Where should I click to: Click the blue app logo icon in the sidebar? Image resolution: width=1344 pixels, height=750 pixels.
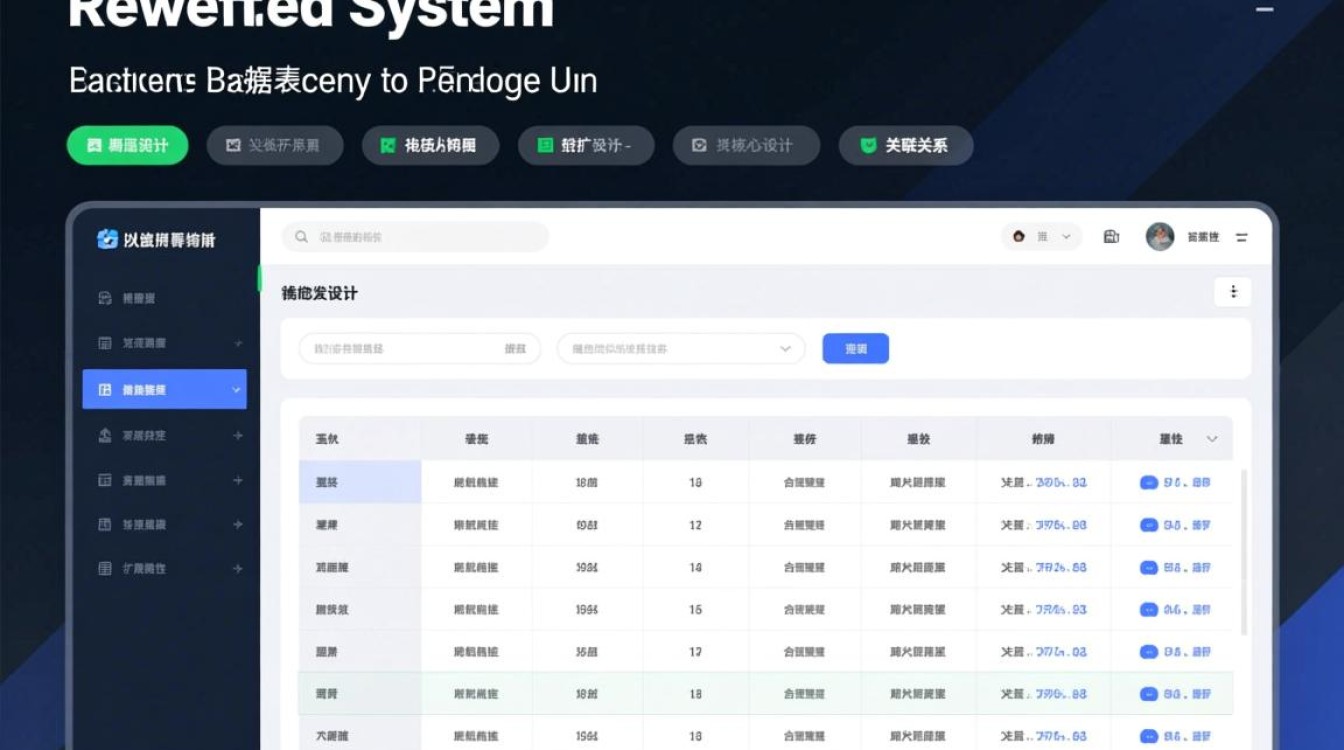coord(107,239)
